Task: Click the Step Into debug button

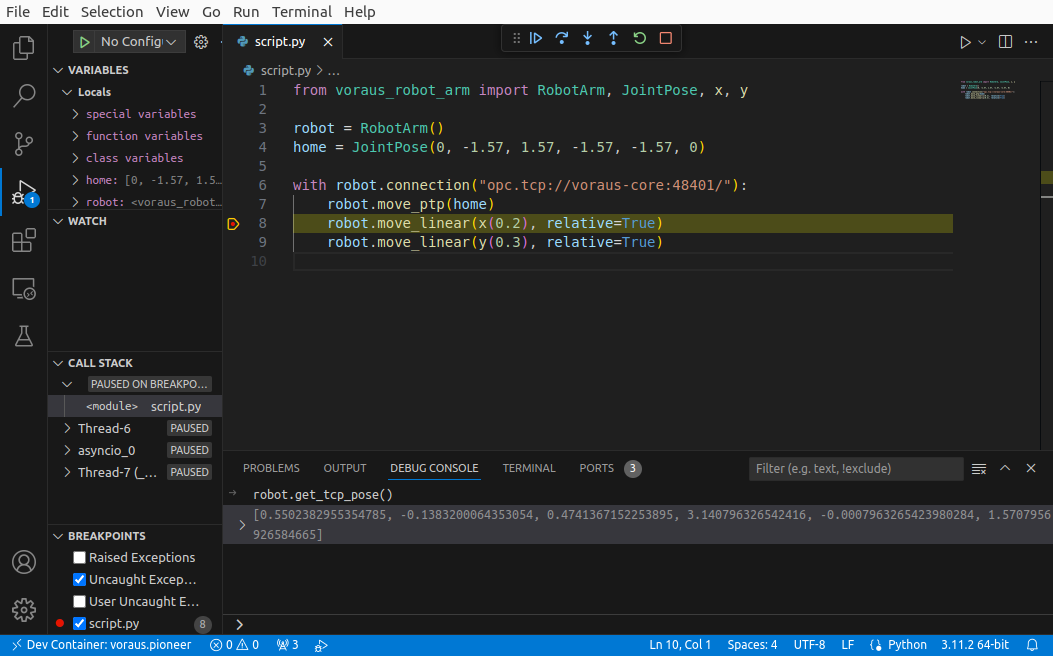Action: point(588,39)
